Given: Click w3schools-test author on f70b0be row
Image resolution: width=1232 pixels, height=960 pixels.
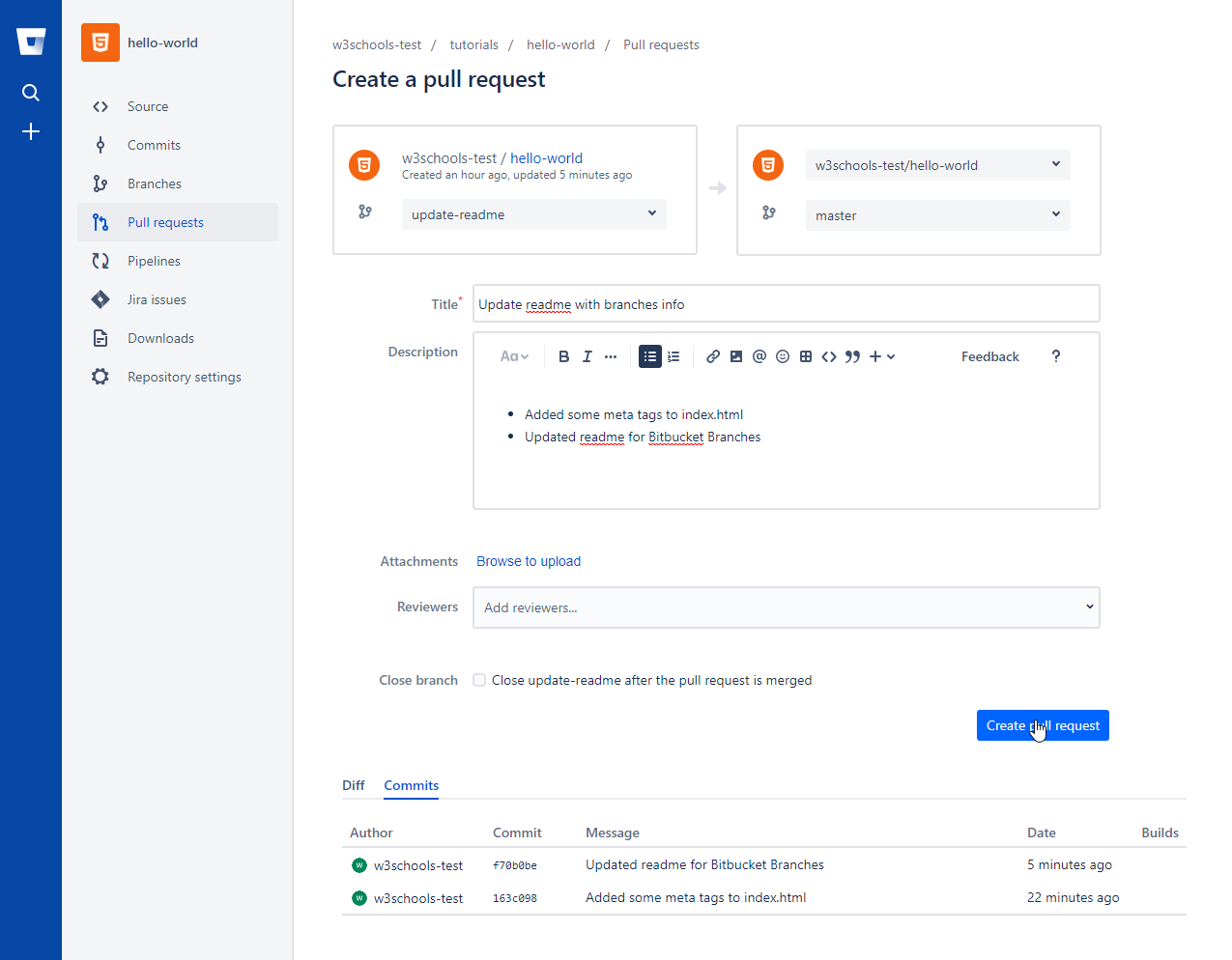Looking at the screenshot, I should tap(418, 865).
